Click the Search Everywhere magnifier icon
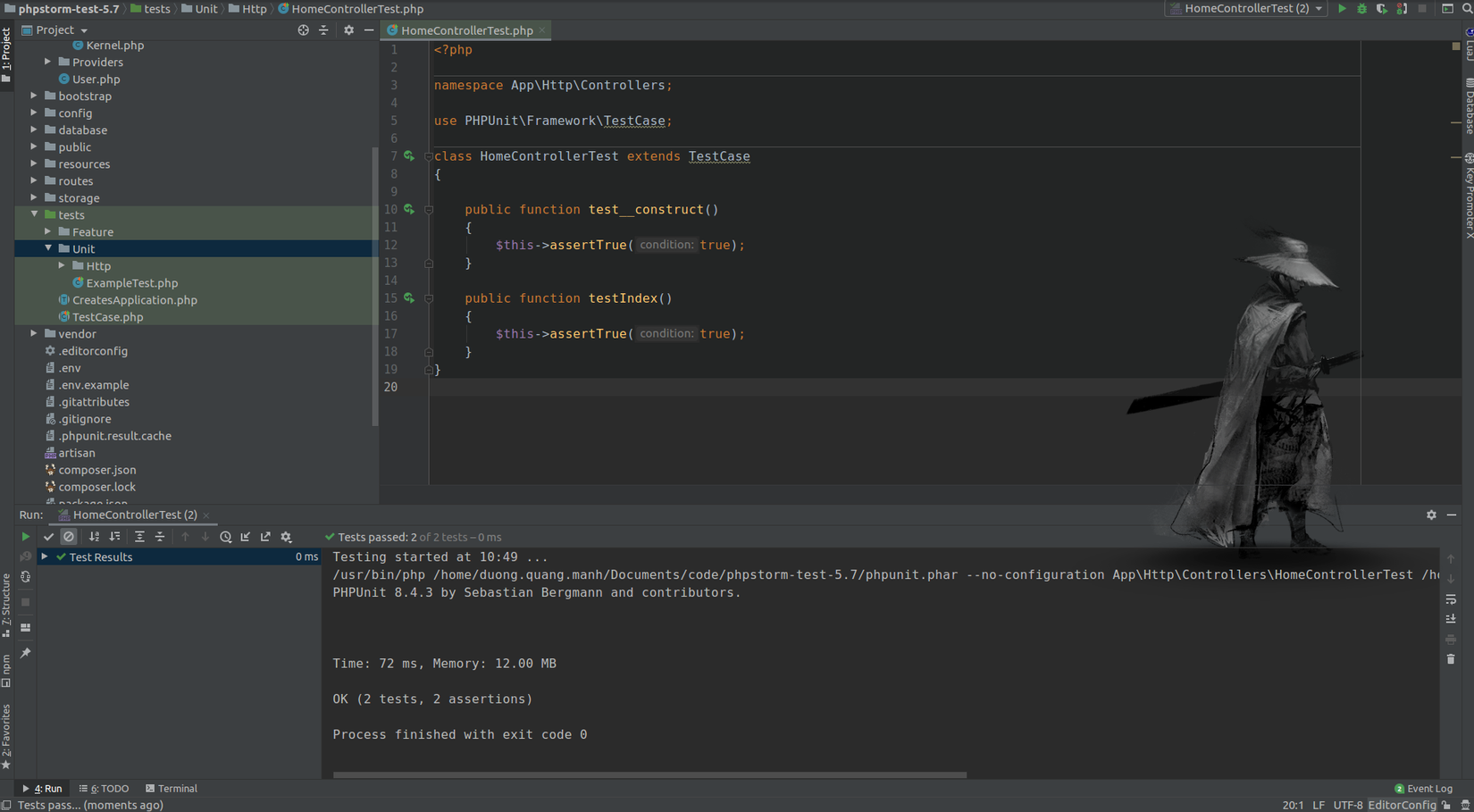1474x812 pixels. tap(1467, 8)
